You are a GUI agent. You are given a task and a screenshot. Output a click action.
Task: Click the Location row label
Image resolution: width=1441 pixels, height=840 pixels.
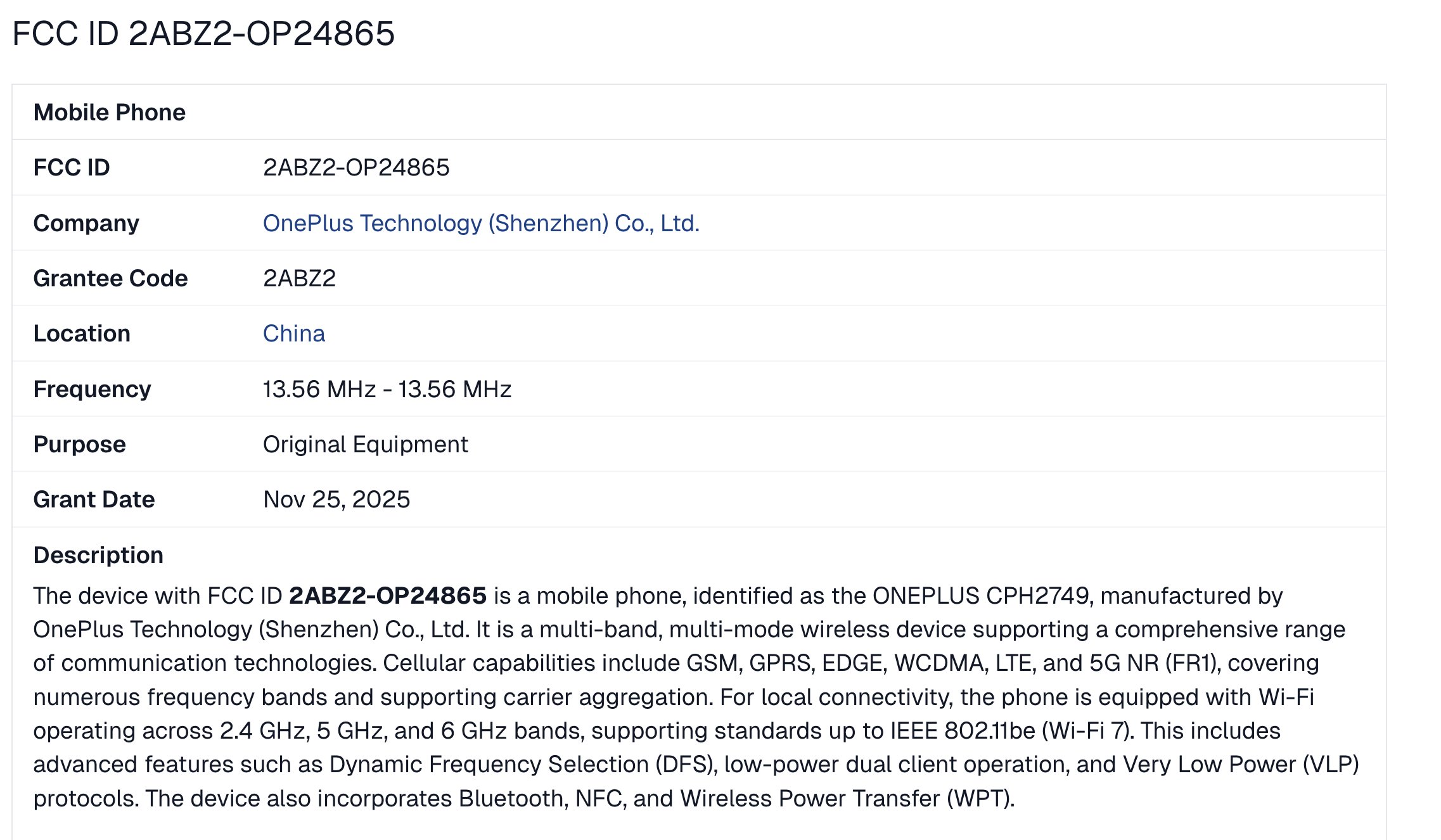click(82, 333)
